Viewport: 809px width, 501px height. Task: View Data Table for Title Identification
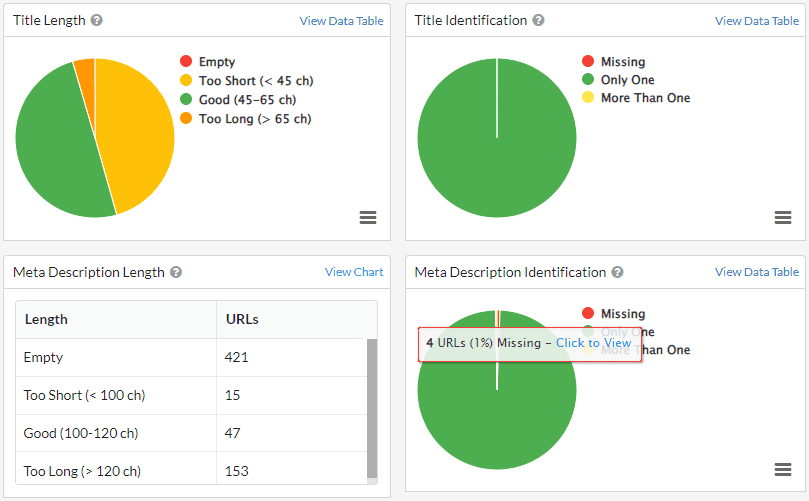point(756,21)
